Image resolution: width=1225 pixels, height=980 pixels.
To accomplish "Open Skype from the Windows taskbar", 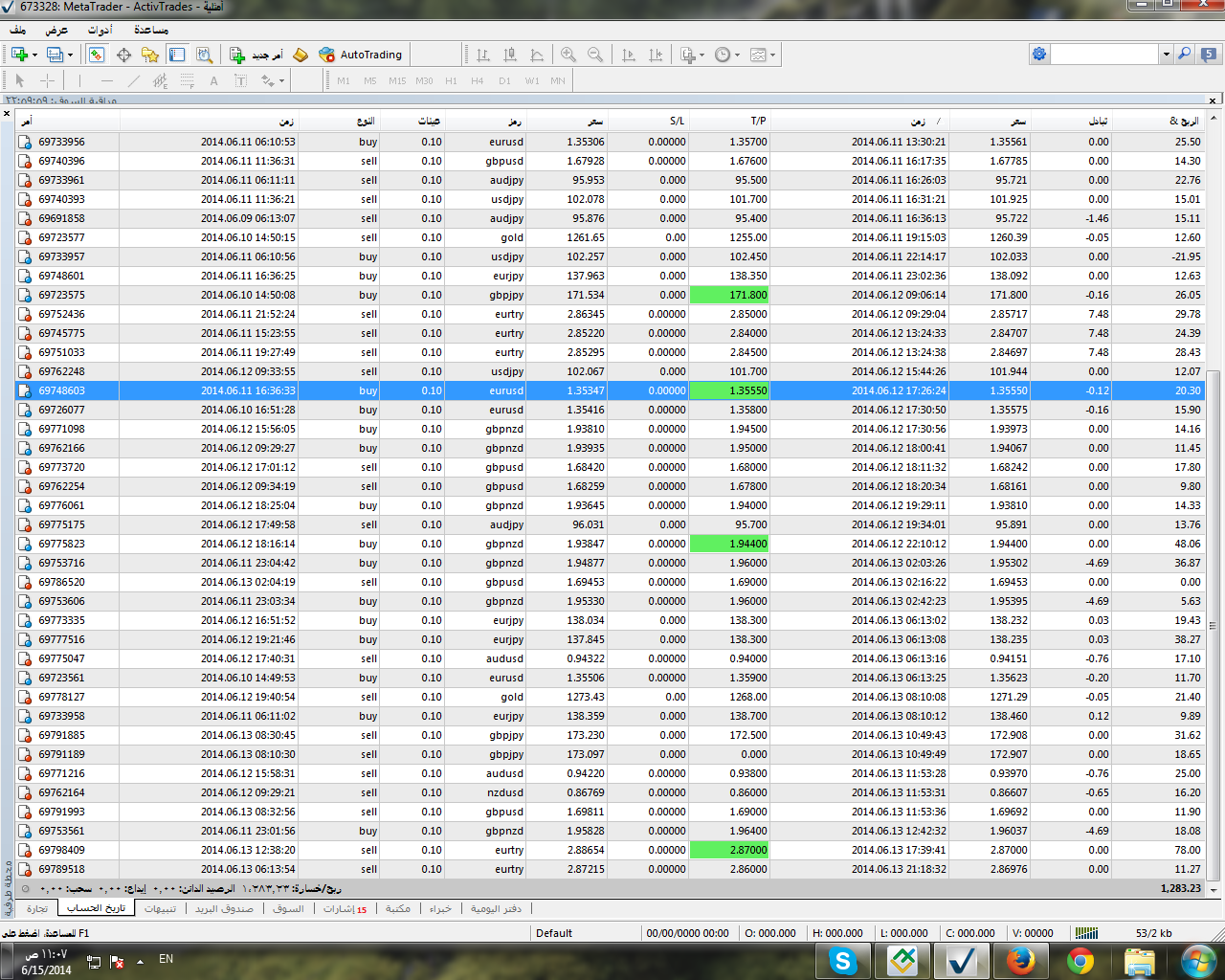I will click(x=843, y=960).
